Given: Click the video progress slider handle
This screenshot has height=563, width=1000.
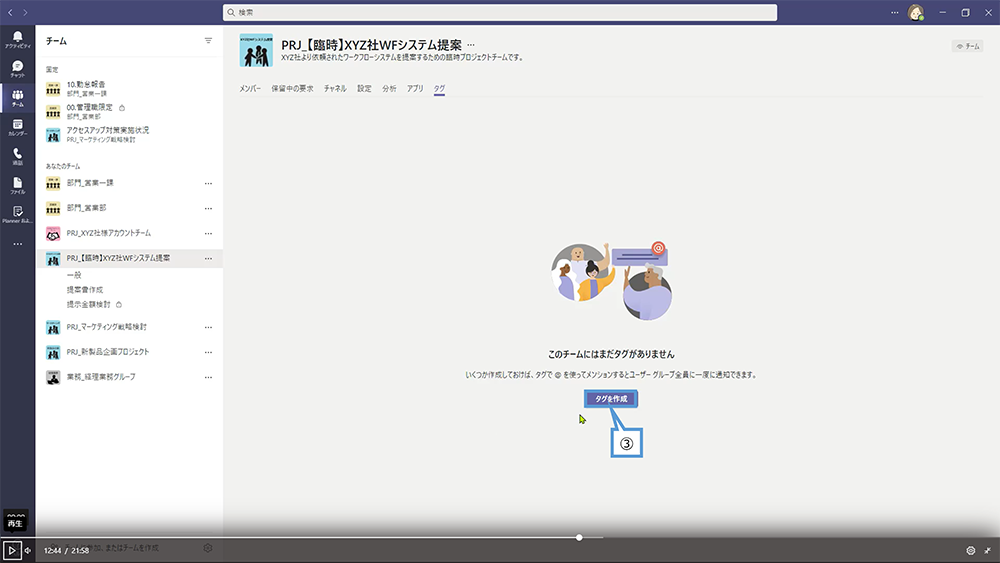Looking at the screenshot, I should 579,537.
